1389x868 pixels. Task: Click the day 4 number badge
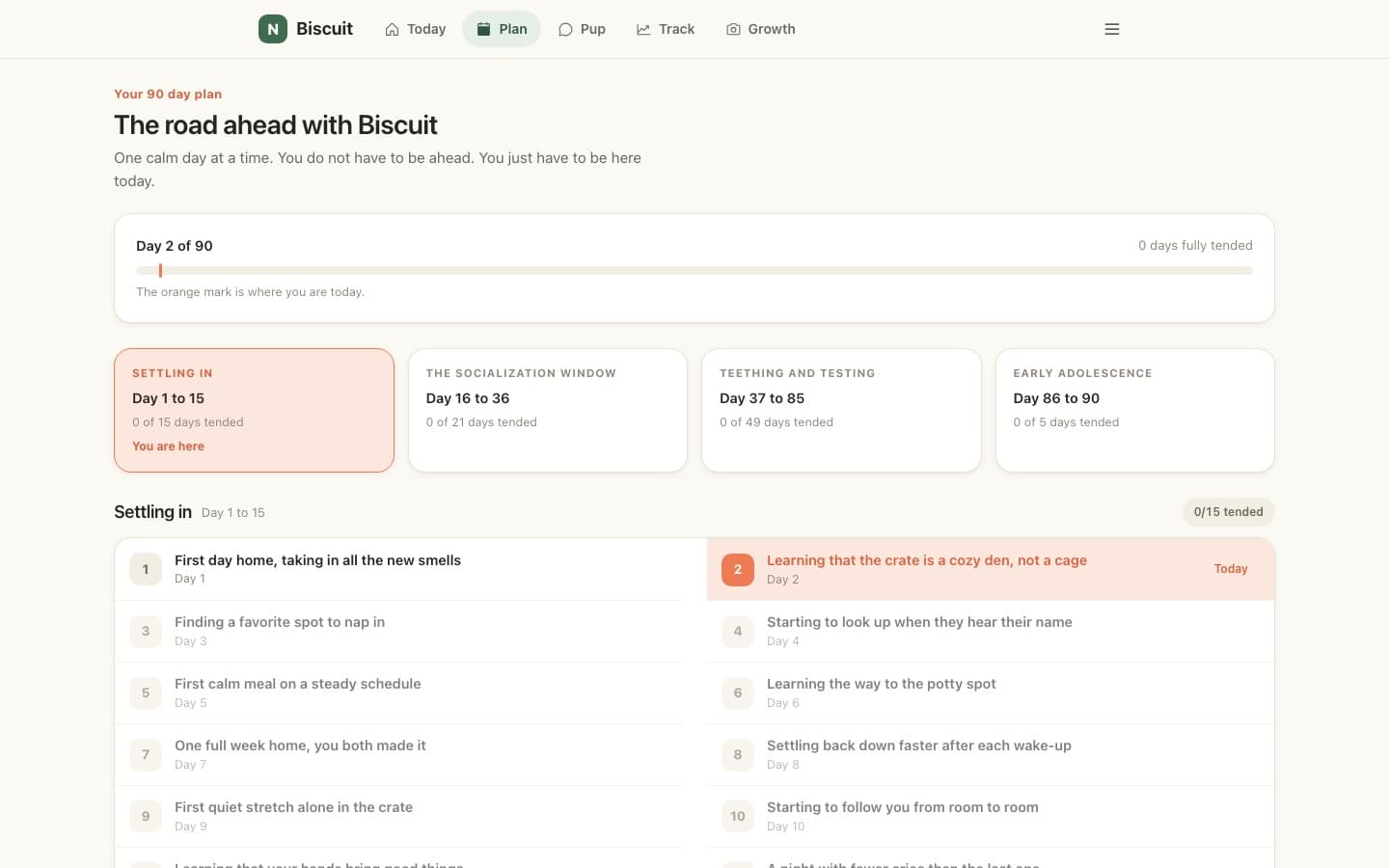coord(738,631)
